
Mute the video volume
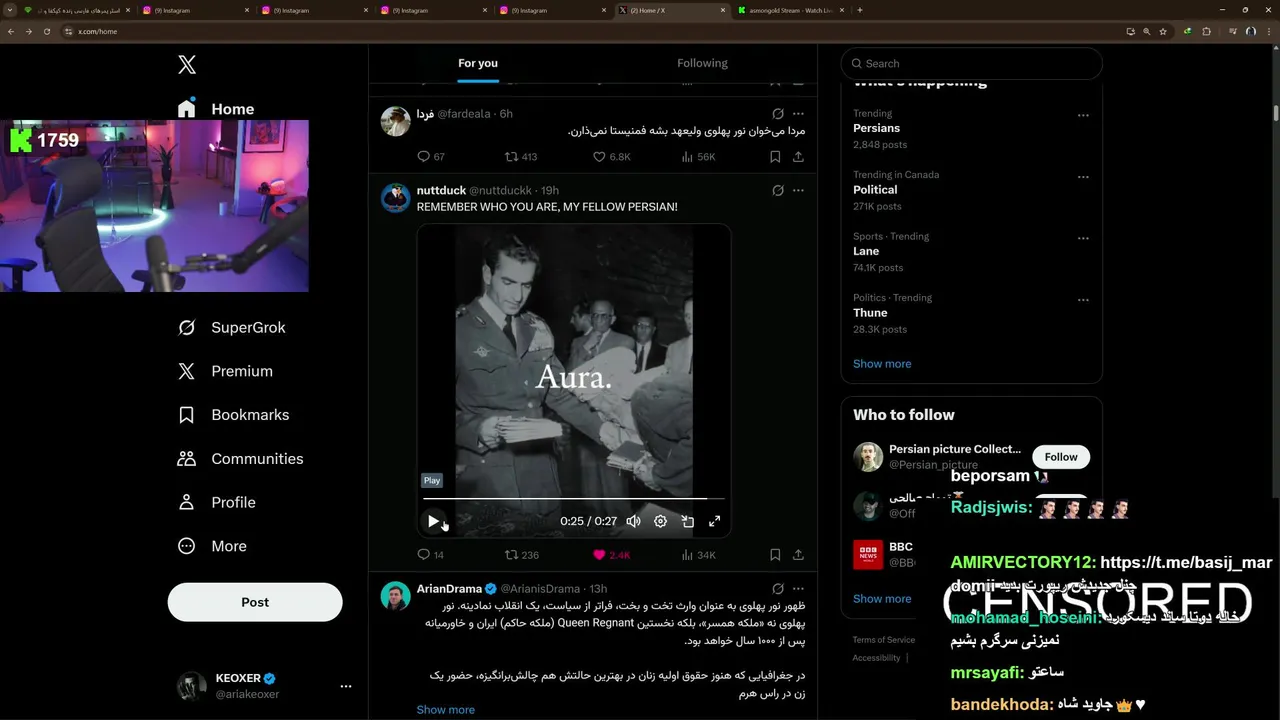click(x=633, y=521)
